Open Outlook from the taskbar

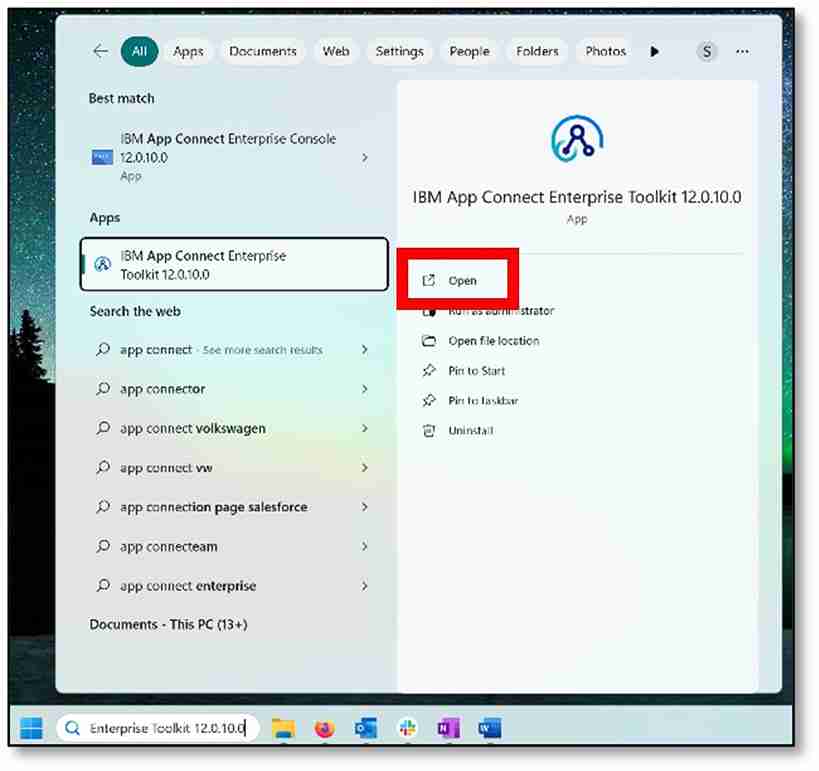point(366,728)
